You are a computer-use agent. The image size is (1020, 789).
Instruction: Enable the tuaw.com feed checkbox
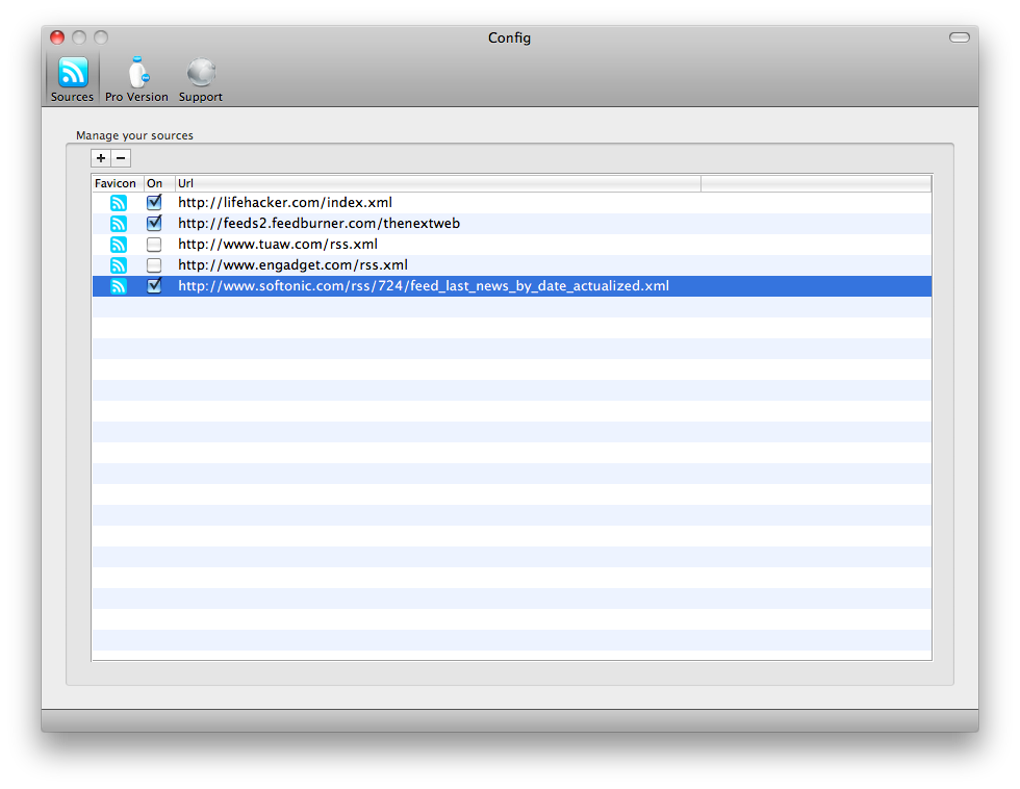click(154, 245)
